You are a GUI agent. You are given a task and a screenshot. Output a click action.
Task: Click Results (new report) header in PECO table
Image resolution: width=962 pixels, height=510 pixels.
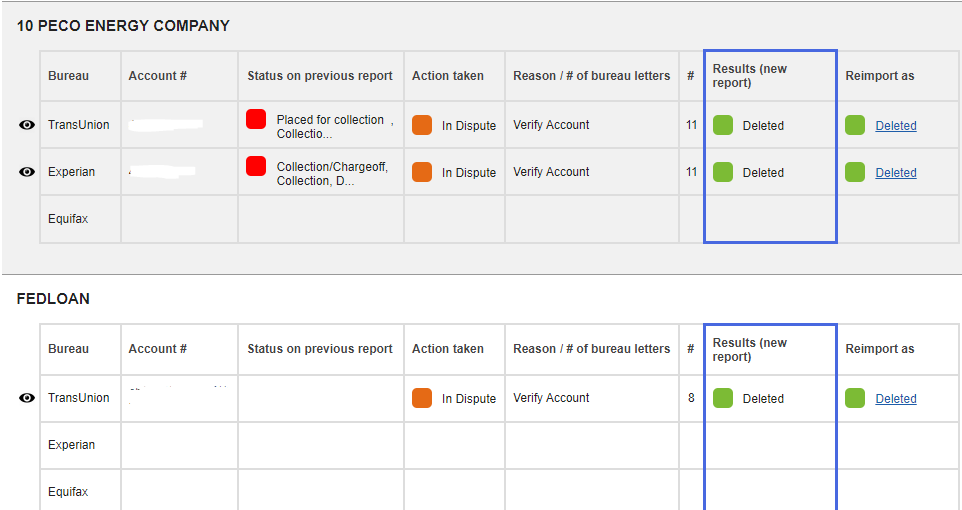point(750,76)
